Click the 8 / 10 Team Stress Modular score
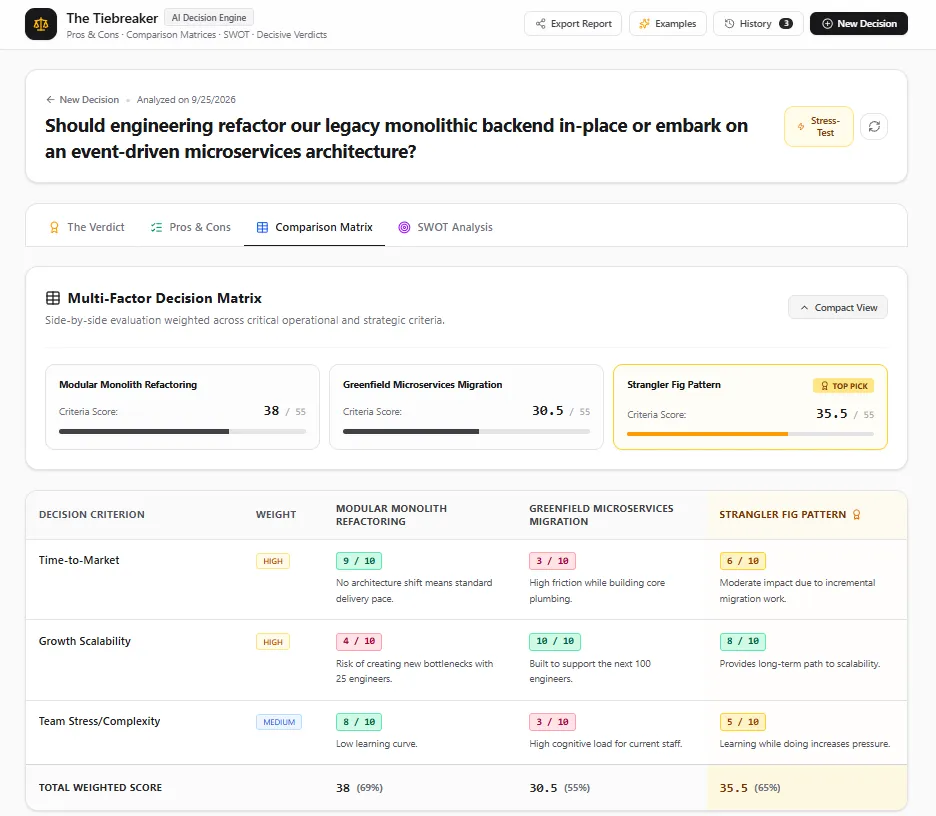Image resolution: width=936 pixels, height=816 pixels. [x=359, y=722]
